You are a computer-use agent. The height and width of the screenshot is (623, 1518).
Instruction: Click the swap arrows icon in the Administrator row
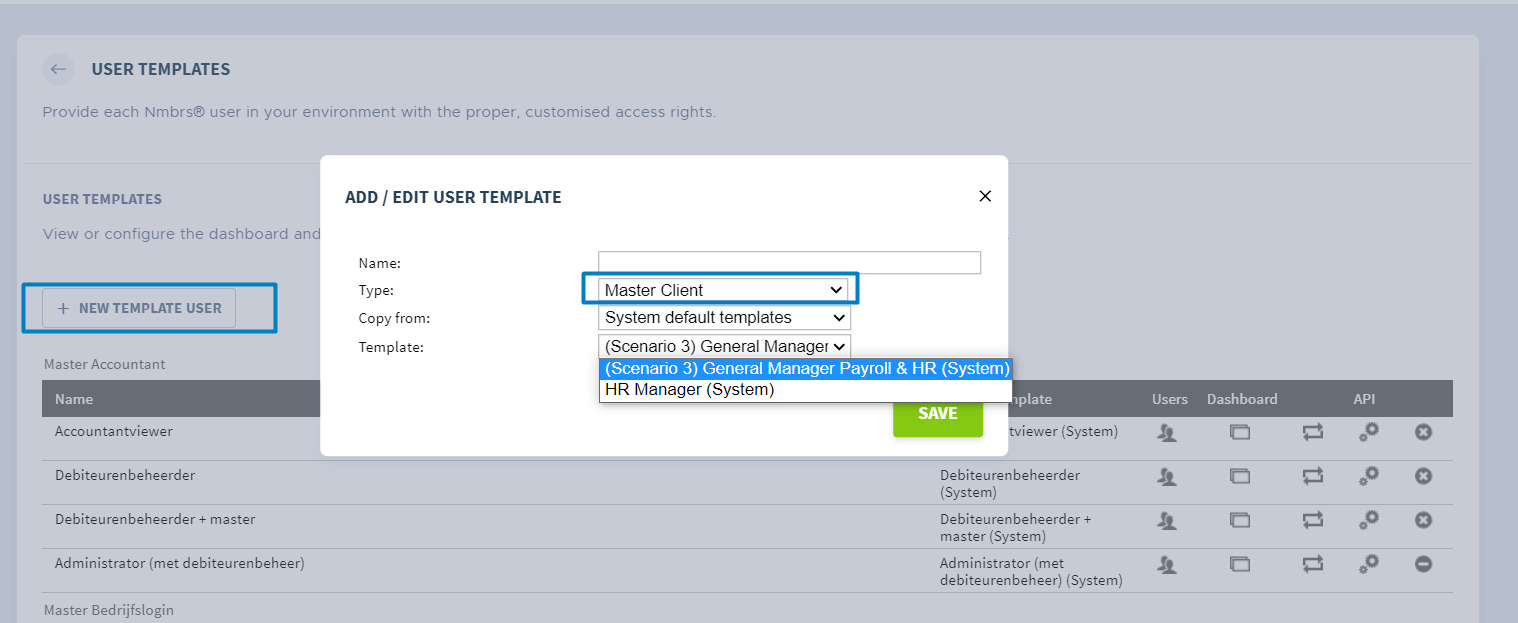[x=1313, y=564]
